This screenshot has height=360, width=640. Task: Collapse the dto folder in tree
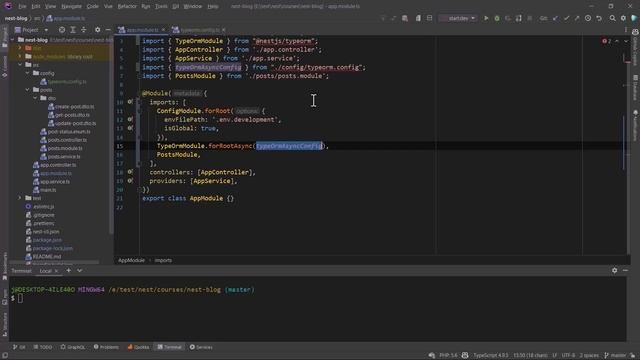click(35, 98)
